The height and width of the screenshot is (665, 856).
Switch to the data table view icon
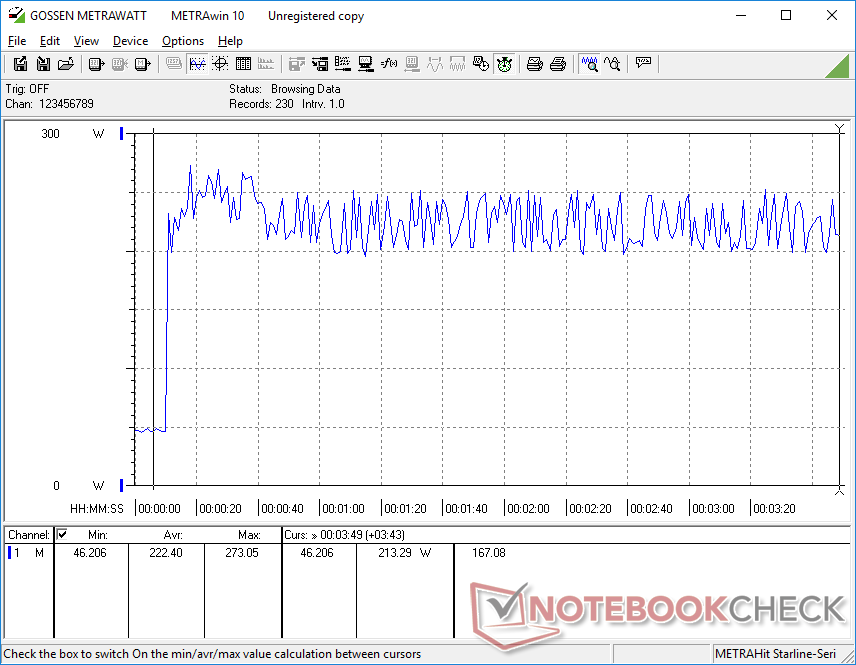click(x=243, y=64)
